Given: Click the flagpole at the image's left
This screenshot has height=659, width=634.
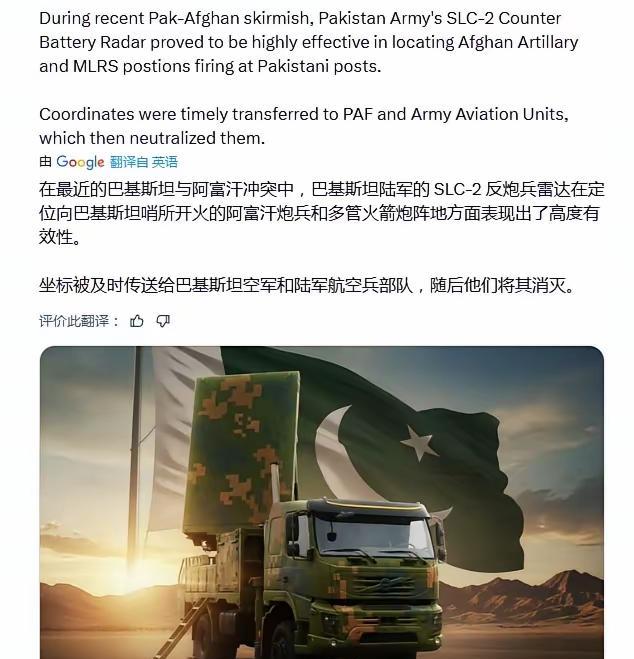Looking at the screenshot, I should [135, 456].
